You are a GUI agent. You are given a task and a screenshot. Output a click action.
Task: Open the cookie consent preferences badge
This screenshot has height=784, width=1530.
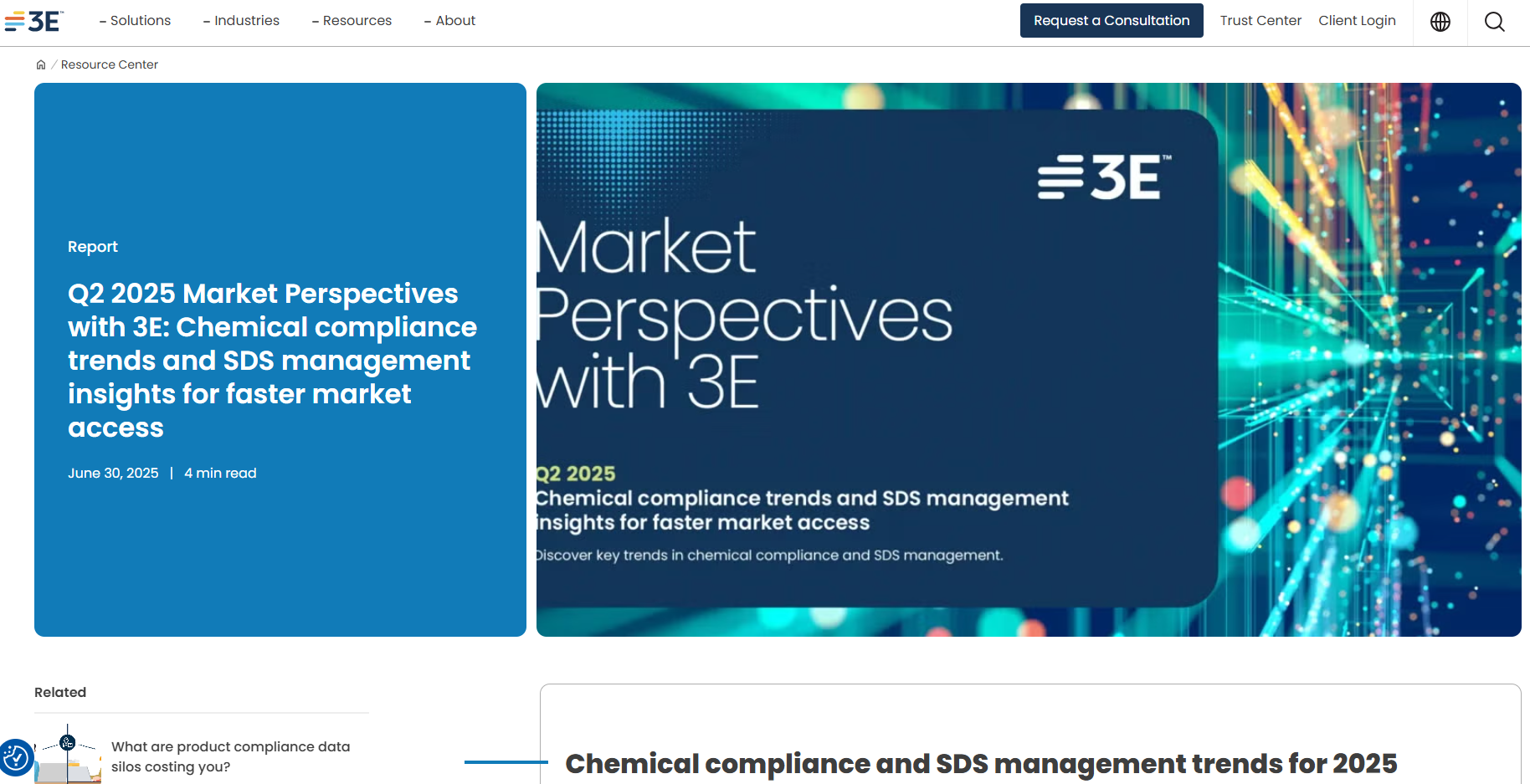(15, 758)
